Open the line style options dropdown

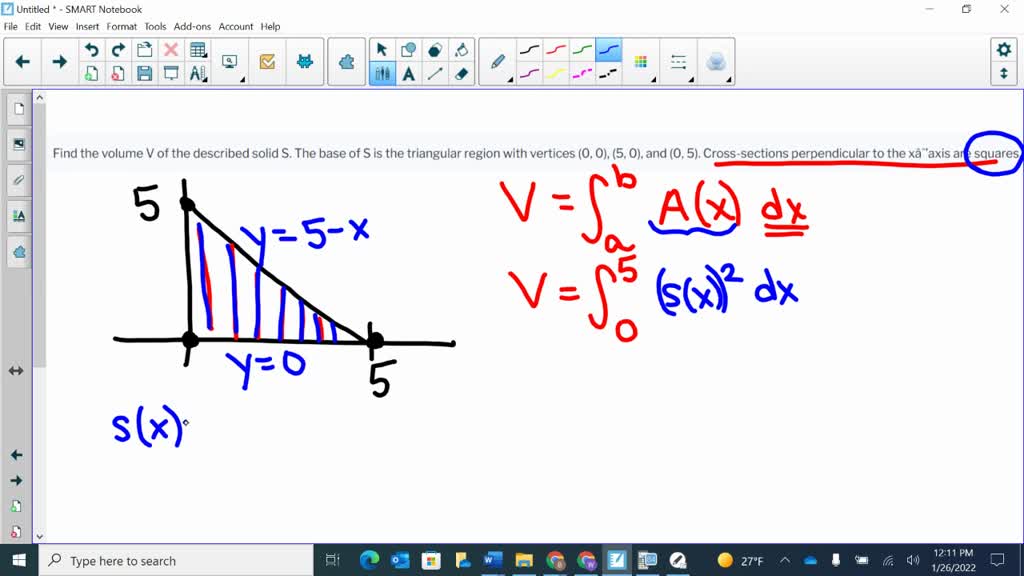point(692,79)
